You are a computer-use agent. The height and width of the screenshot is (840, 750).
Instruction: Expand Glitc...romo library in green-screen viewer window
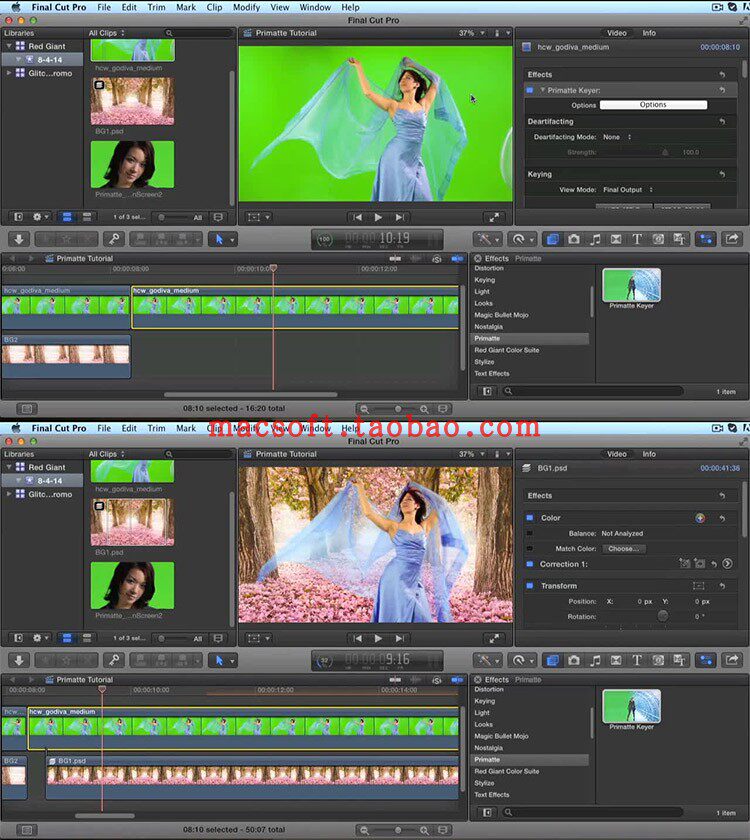(x=9, y=73)
